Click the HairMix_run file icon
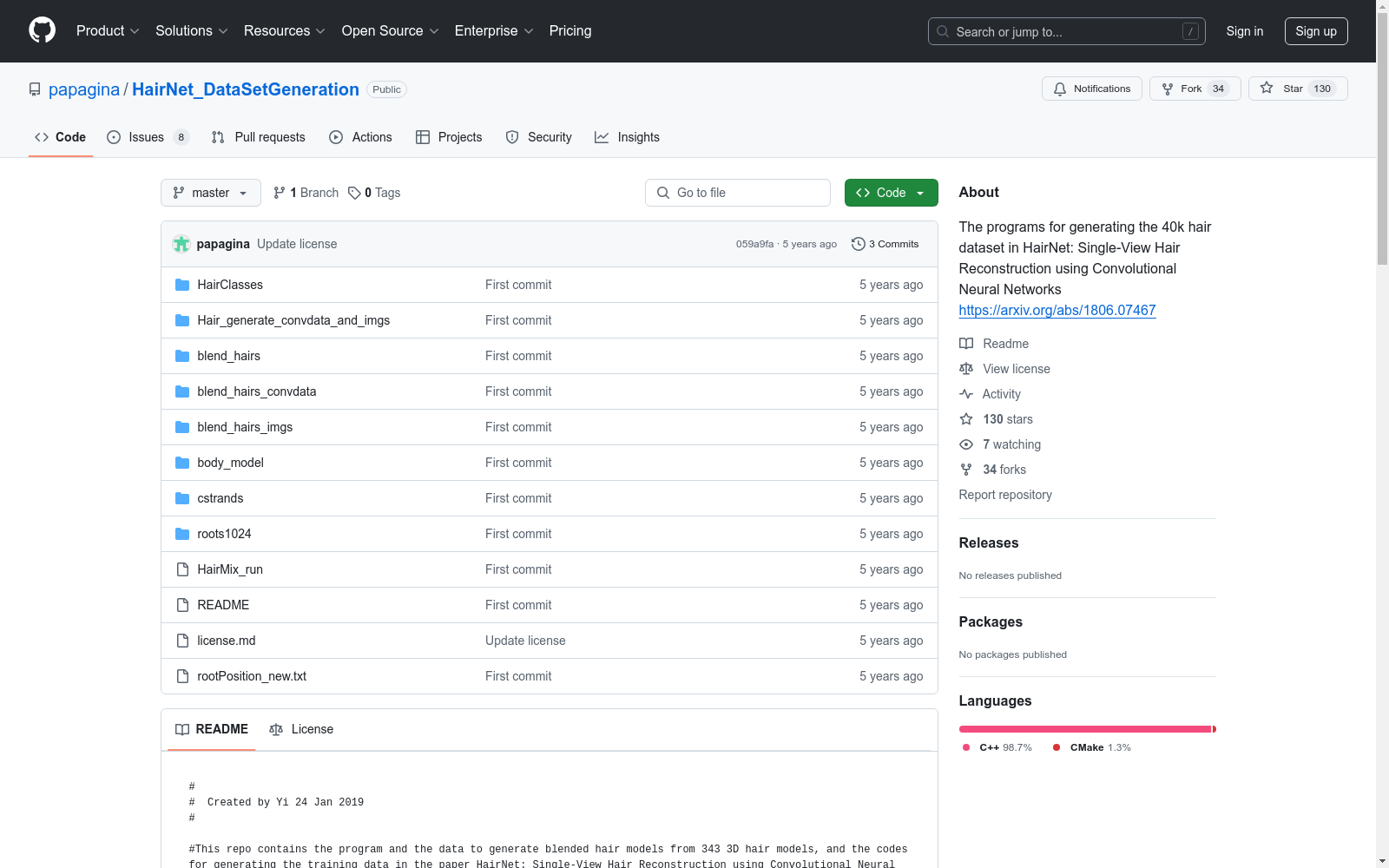The height and width of the screenshot is (868, 1389). [x=182, y=569]
